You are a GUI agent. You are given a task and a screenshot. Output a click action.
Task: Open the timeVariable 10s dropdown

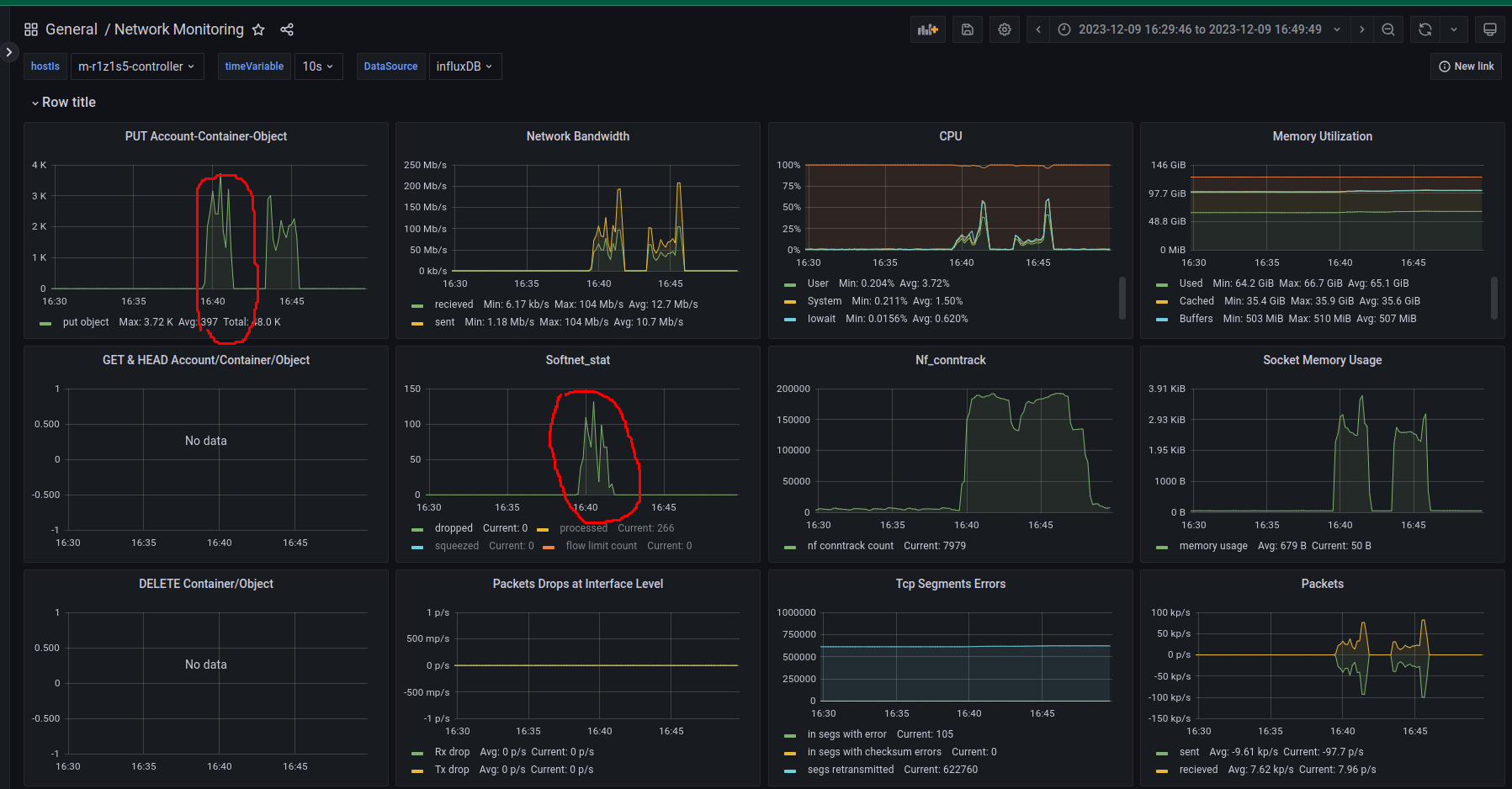point(318,66)
